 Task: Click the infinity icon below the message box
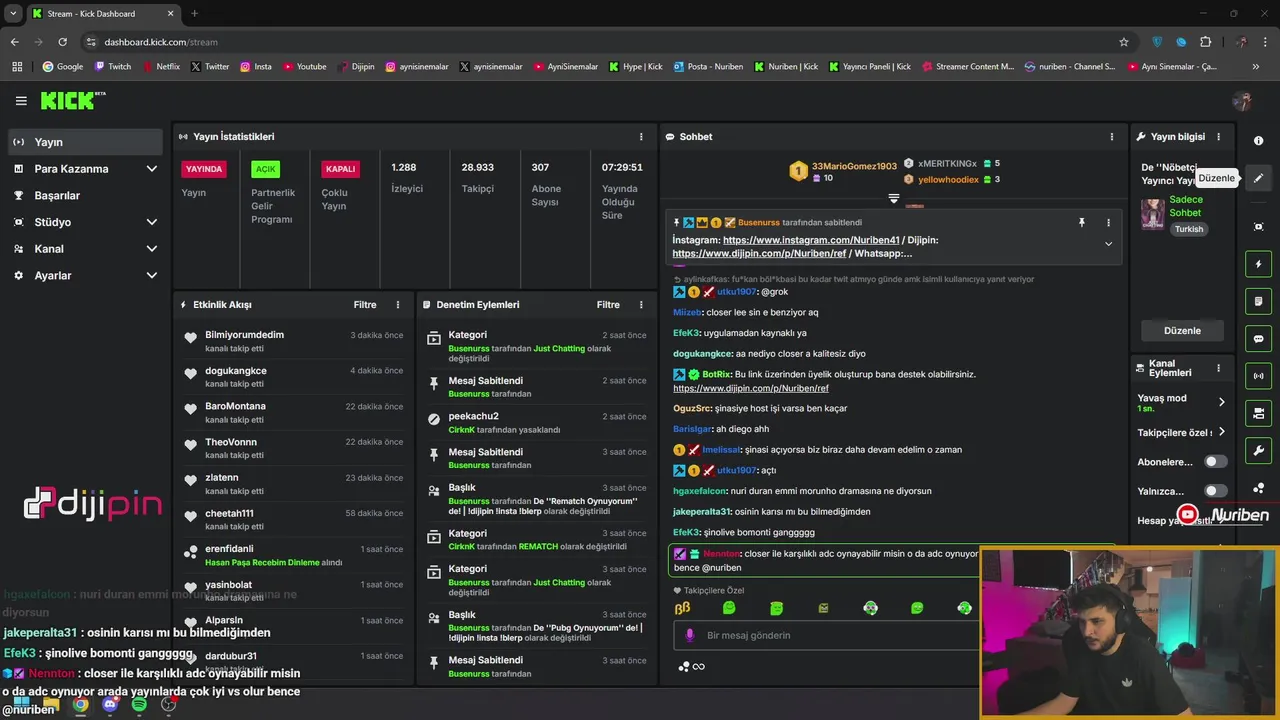699,667
